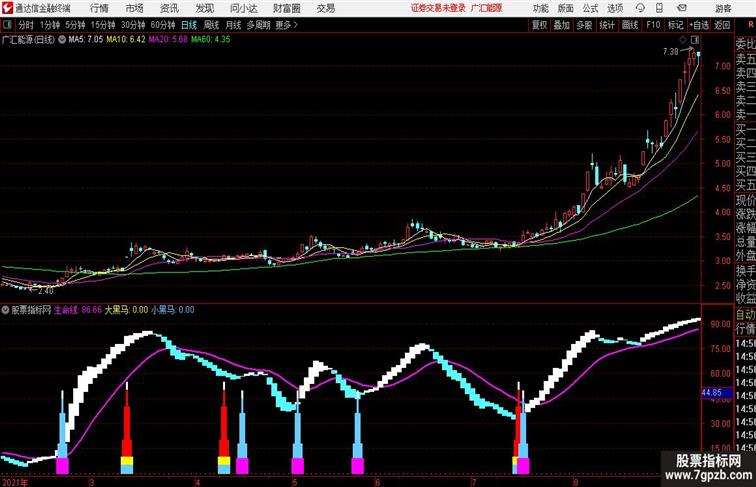The image size is (756, 487).
Task: Switch to 60分钟 period
Action: 163,25
